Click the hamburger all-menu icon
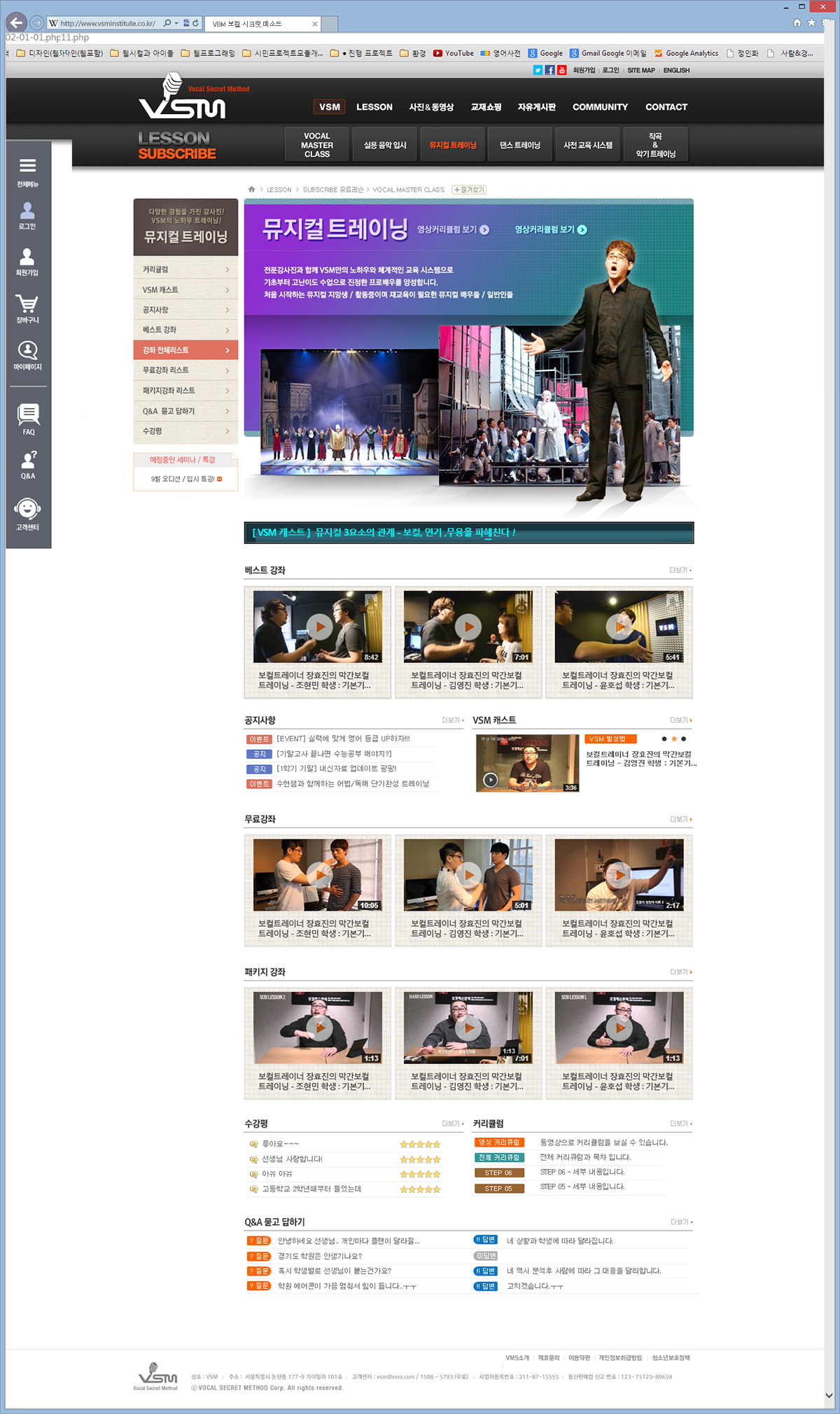 [27, 166]
